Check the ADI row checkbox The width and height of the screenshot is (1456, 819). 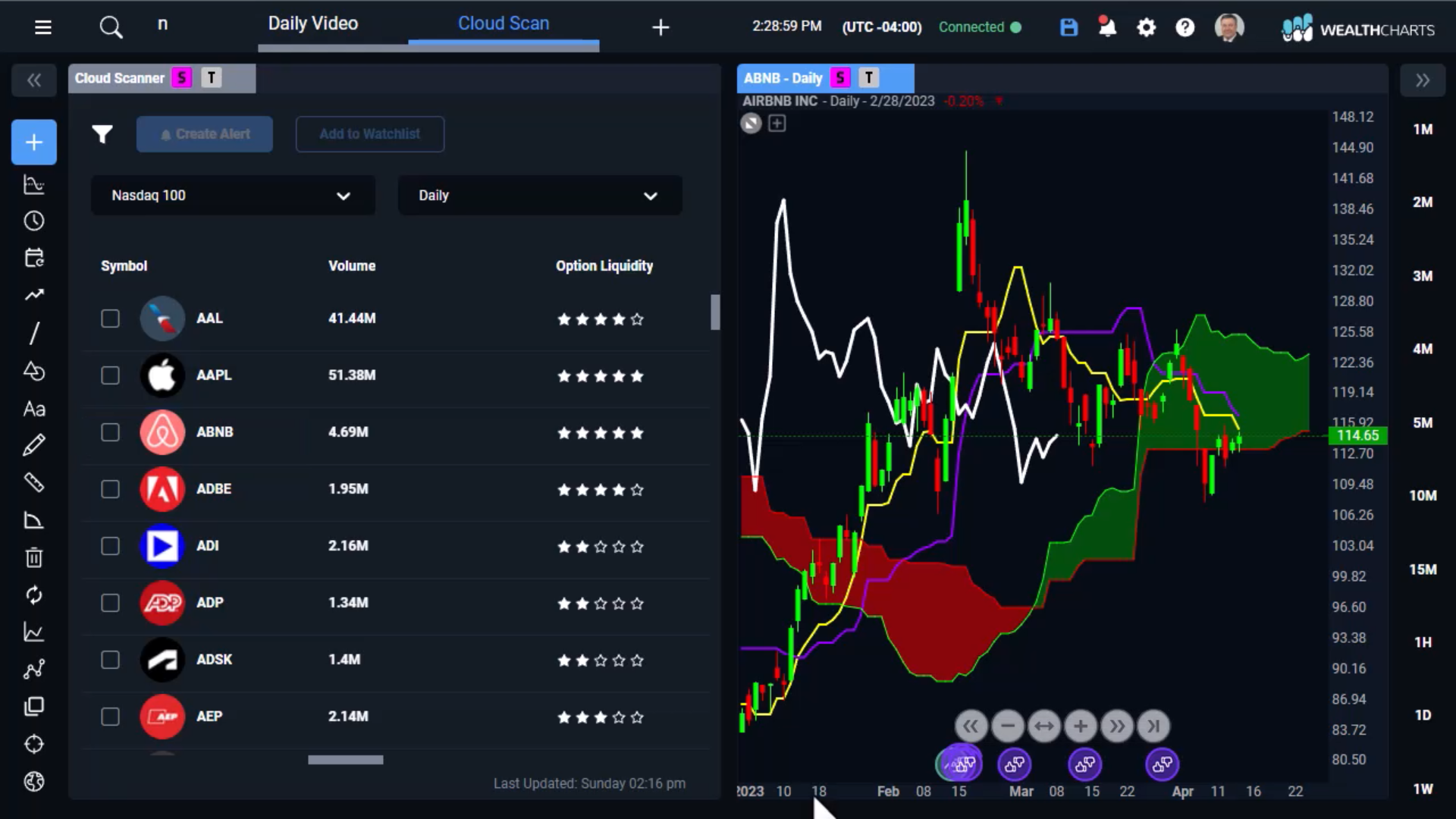(111, 546)
